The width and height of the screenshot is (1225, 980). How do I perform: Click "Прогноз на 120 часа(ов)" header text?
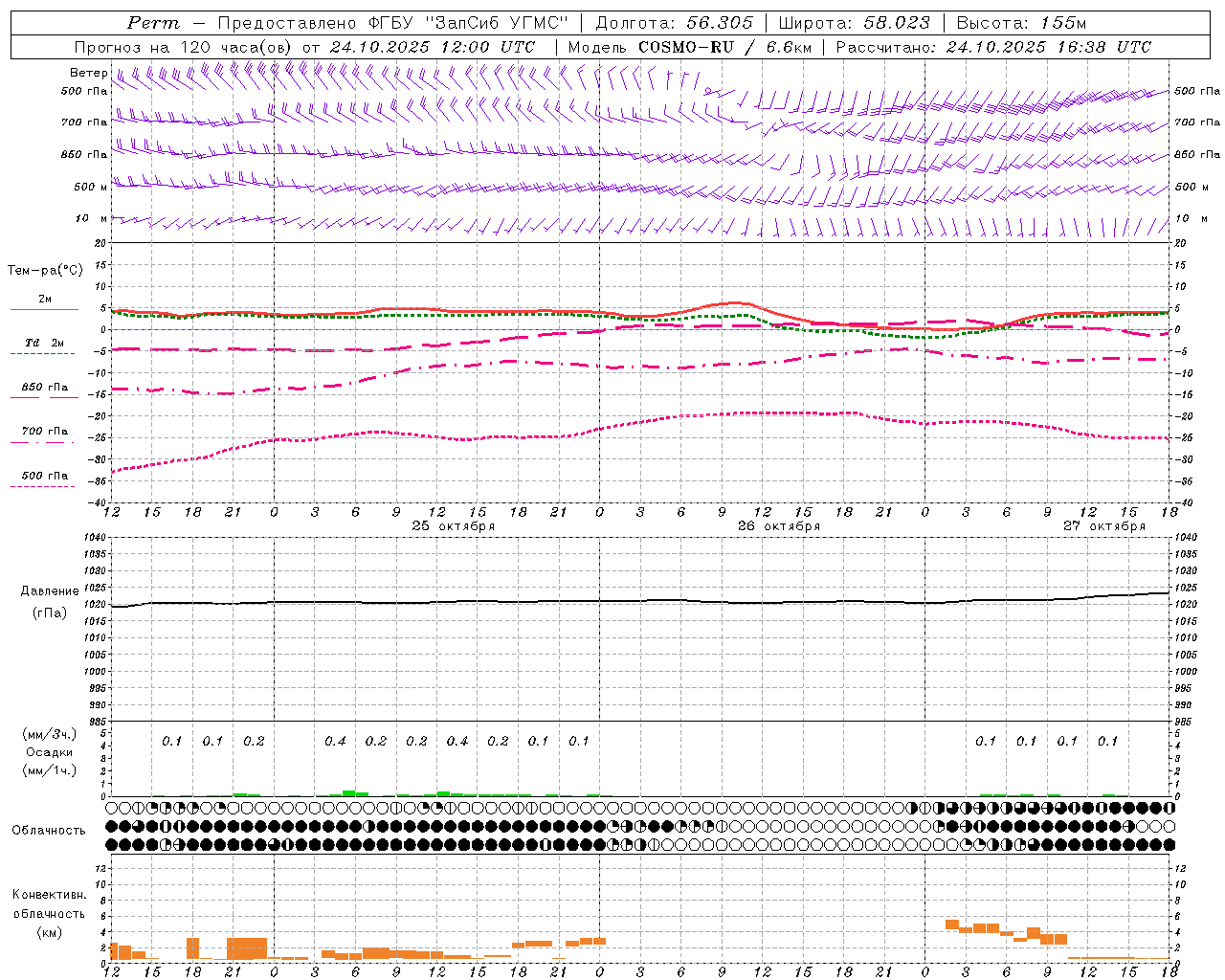point(185,46)
